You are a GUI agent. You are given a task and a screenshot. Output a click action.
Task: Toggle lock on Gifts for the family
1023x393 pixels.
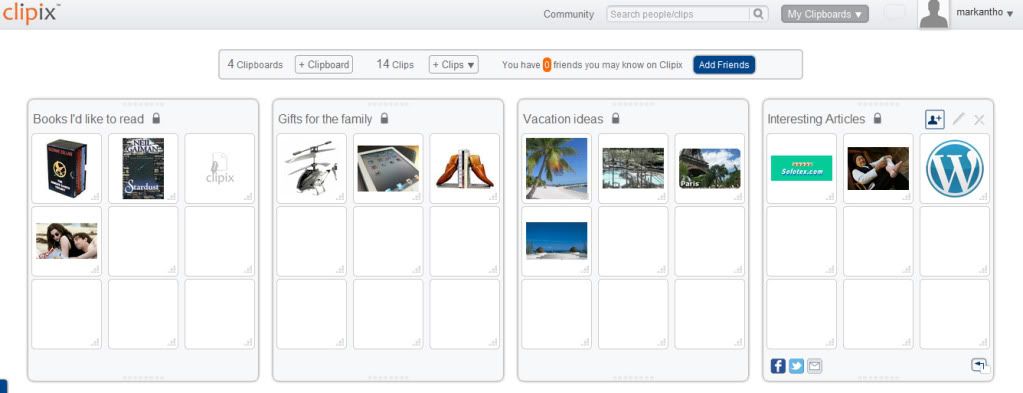pos(384,118)
